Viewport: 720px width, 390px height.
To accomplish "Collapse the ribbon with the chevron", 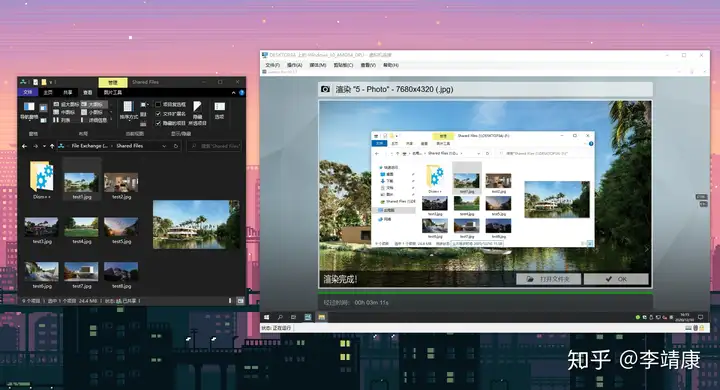I will point(233,93).
